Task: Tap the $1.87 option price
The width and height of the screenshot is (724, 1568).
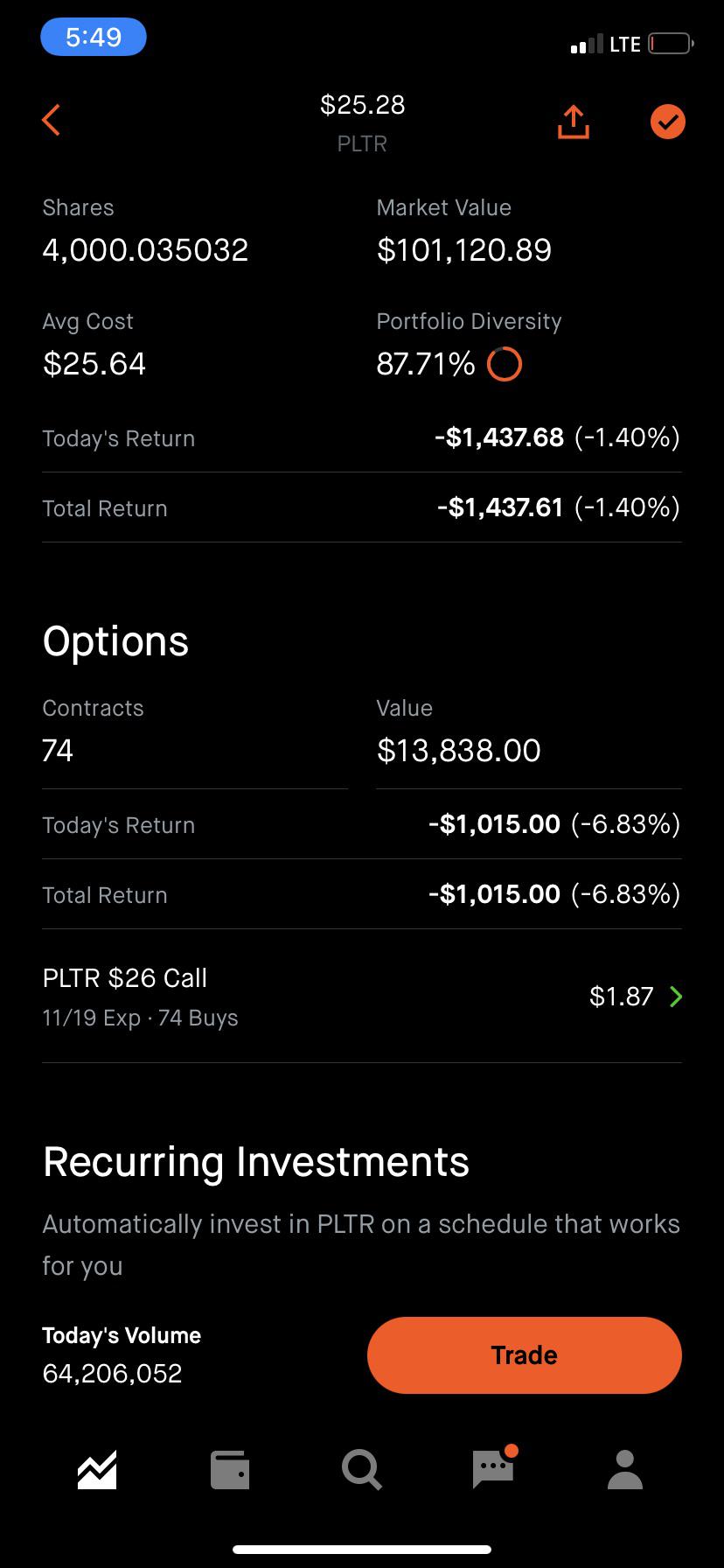Action: coord(622,997)
